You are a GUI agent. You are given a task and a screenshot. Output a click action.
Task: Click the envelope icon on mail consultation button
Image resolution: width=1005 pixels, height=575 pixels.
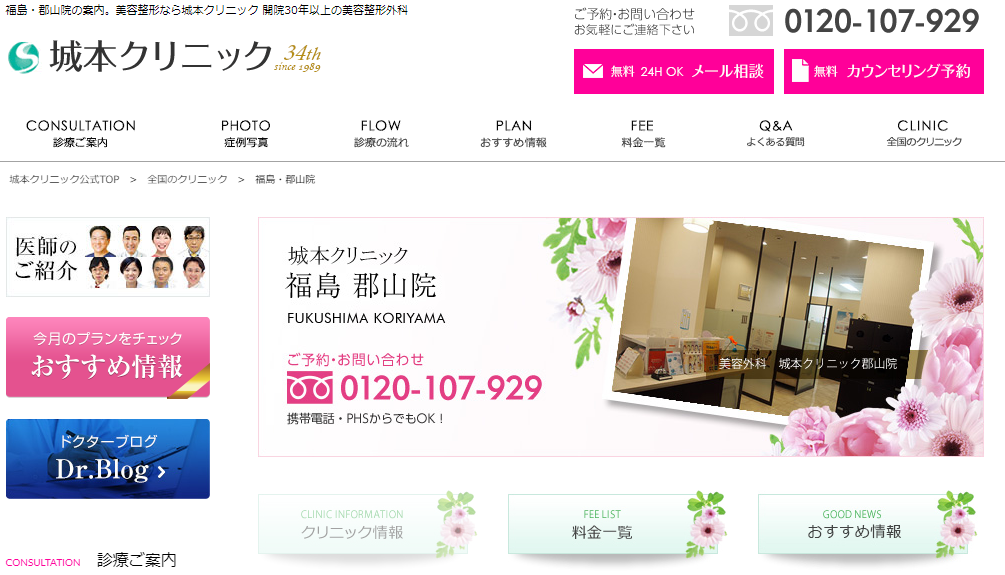[x=593, y=71]
